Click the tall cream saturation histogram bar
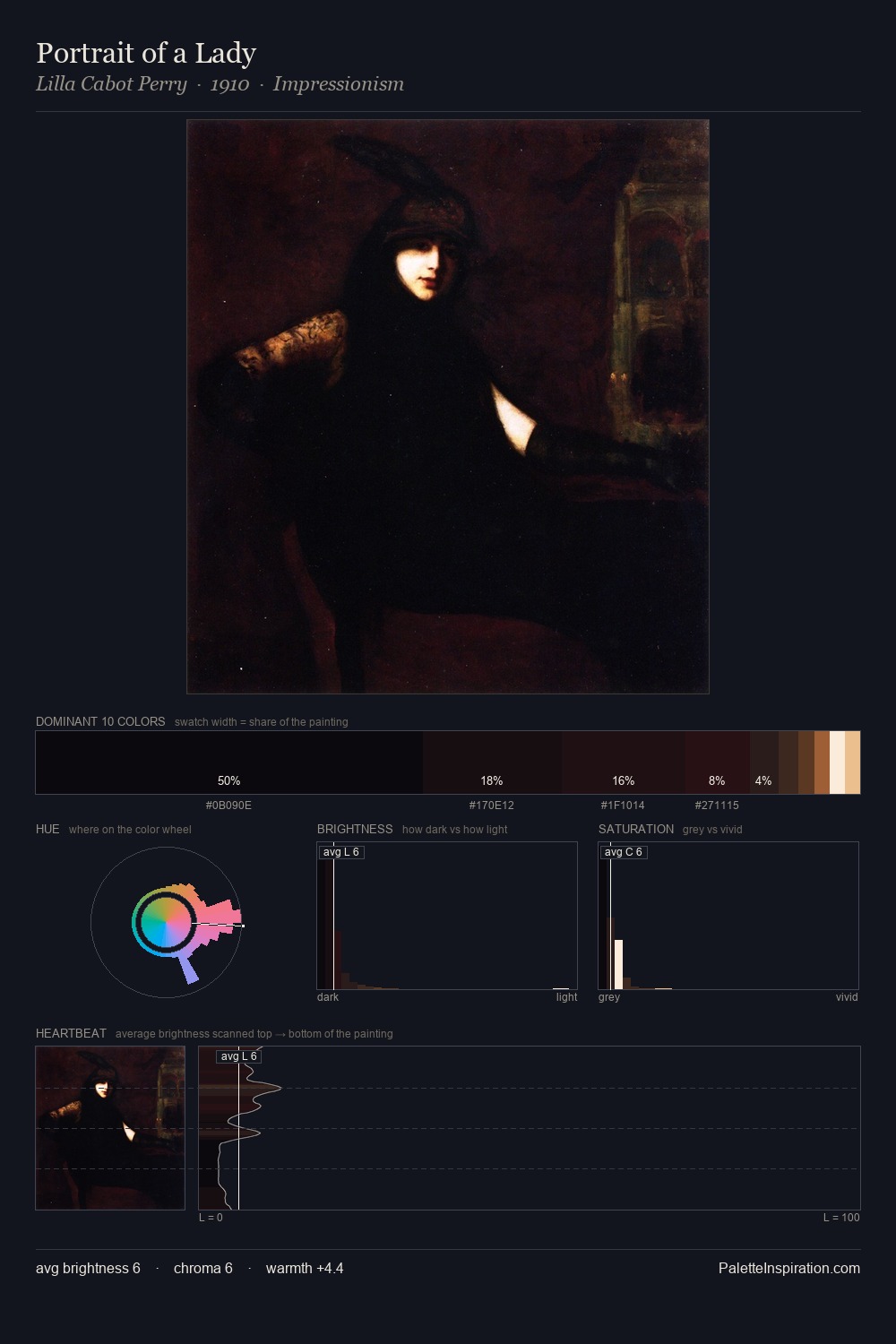This screenshot has height=1344, width=896. click(618, 964)
